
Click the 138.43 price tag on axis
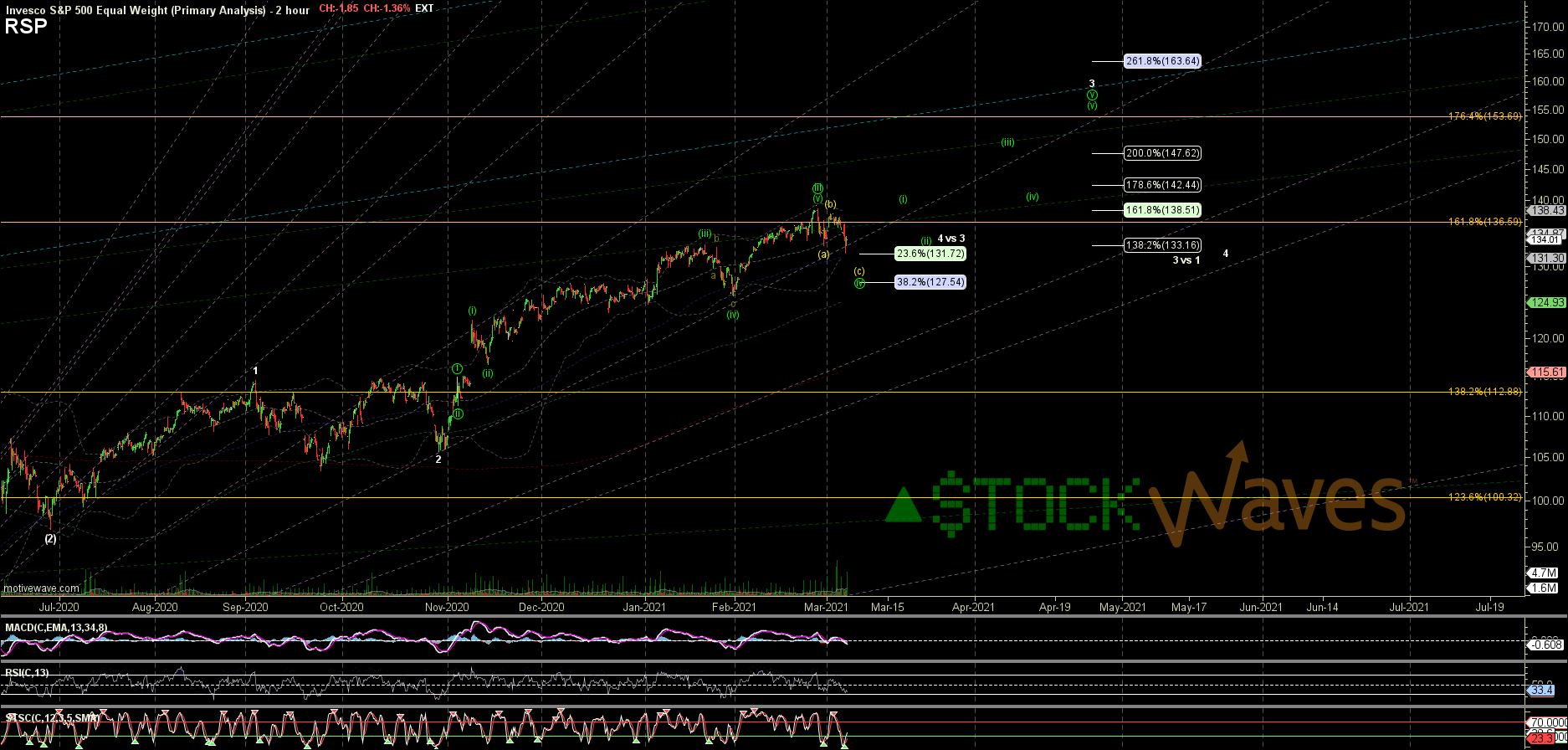[1547, 211]
